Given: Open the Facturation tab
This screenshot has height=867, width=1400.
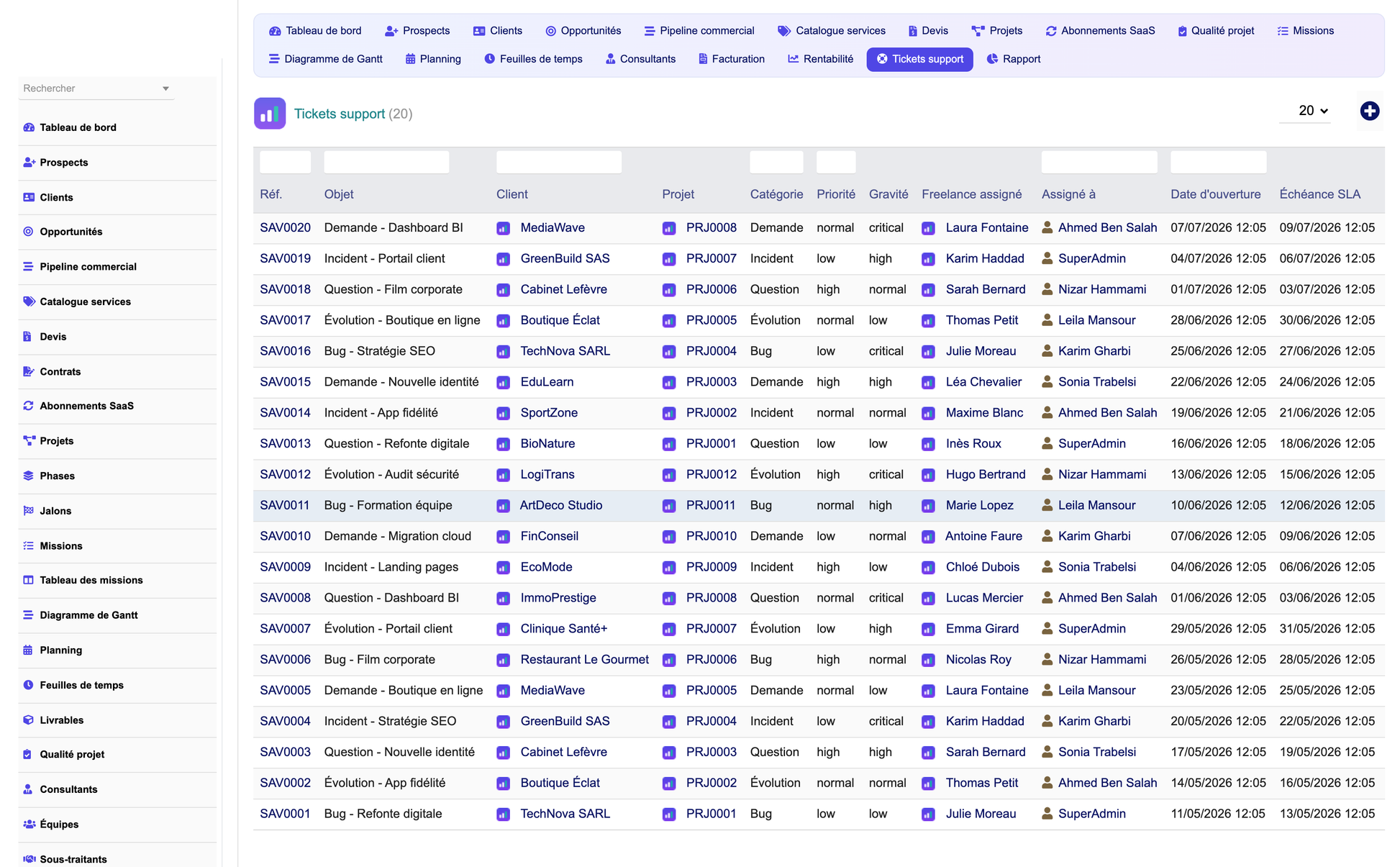Looking at the screenshot, I should (x=731, y=59).
